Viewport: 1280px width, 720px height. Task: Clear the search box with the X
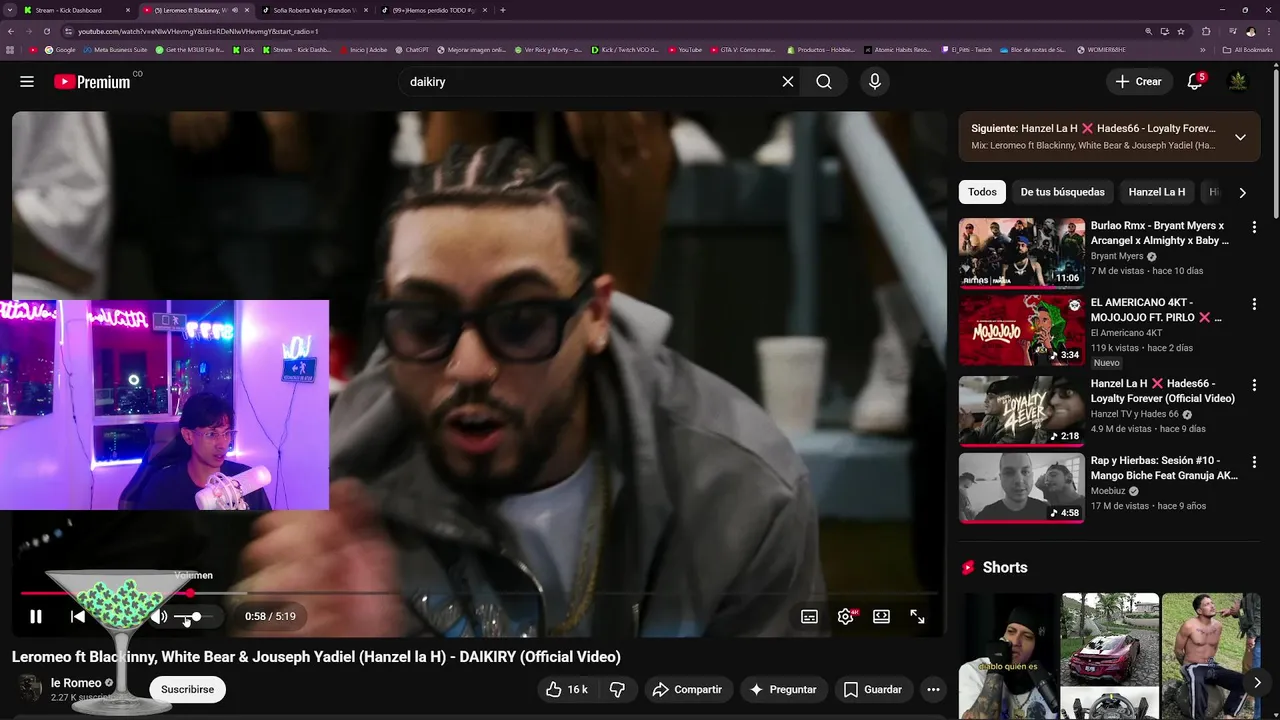pos(788,82)
